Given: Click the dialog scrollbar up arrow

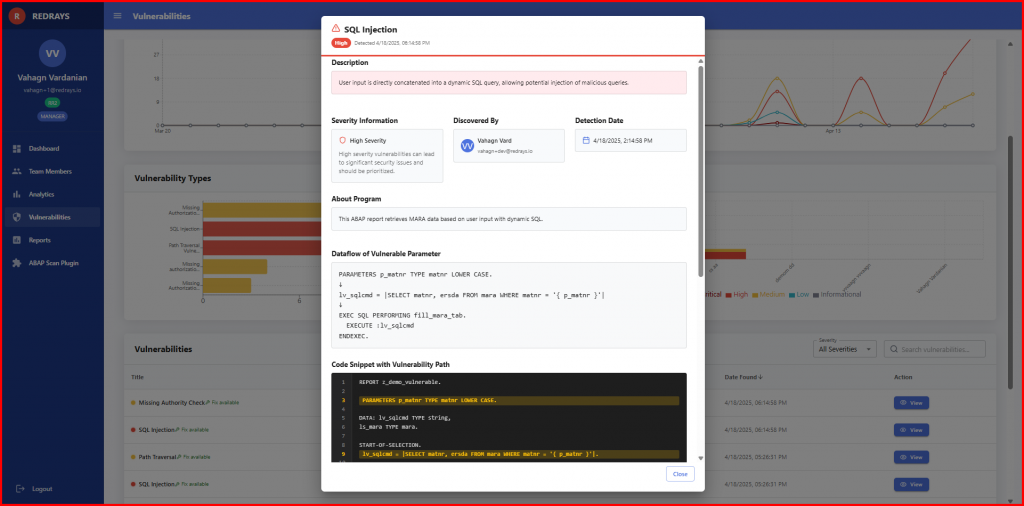Looking at the screenshot, I should pos(701,61).
